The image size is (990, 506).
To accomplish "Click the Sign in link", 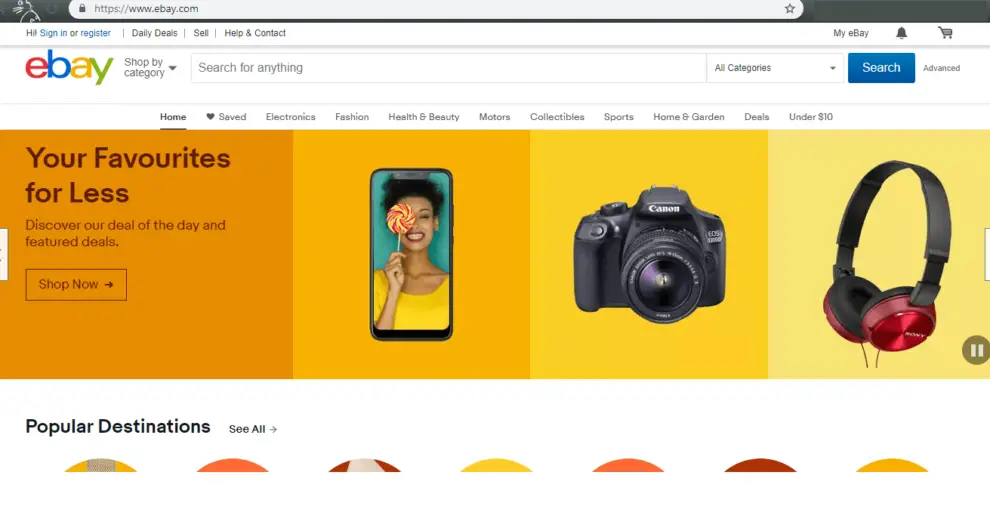I will click(x=53, y=33).
